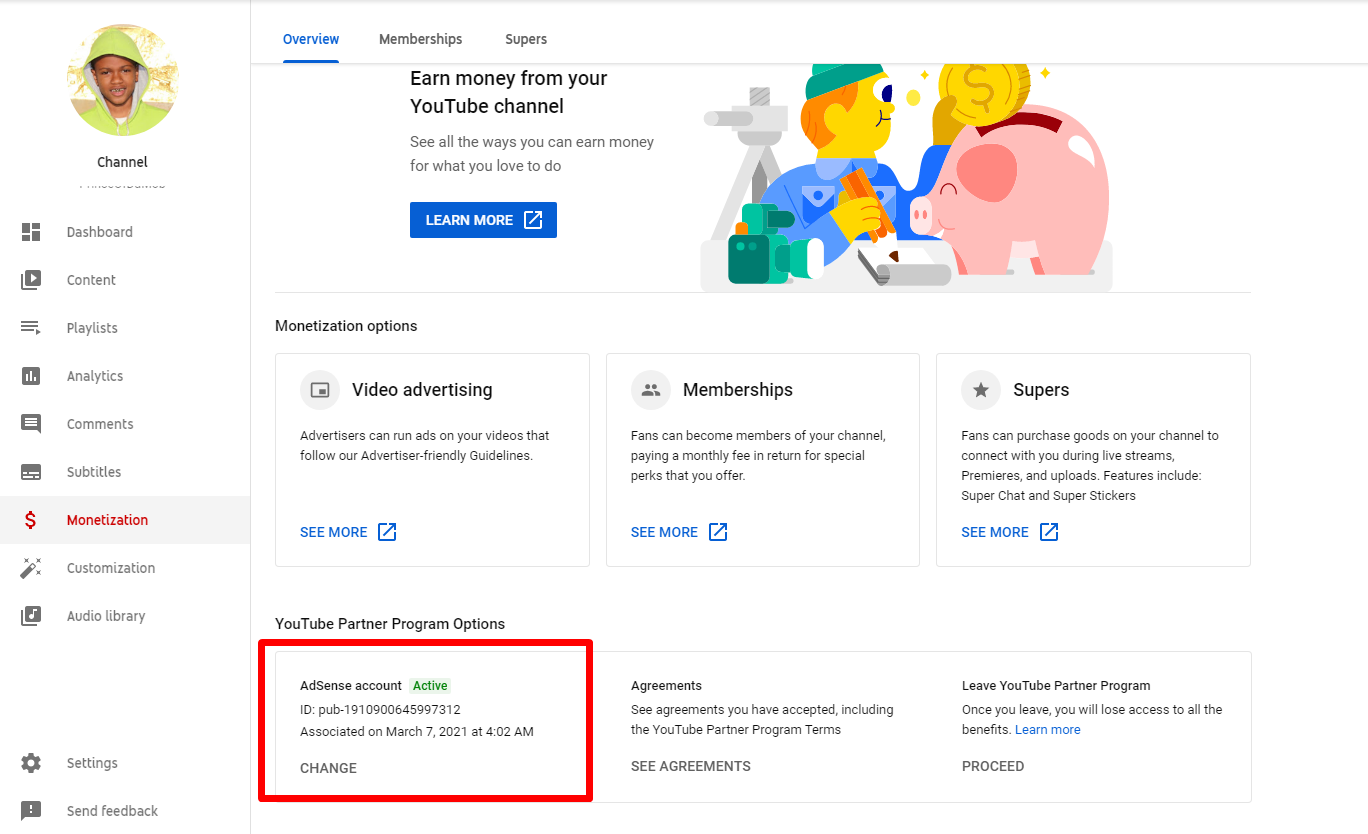This screenshot has height=834, width=1368.
Task: Open the Settings gear icon
Action: [31, 763]
